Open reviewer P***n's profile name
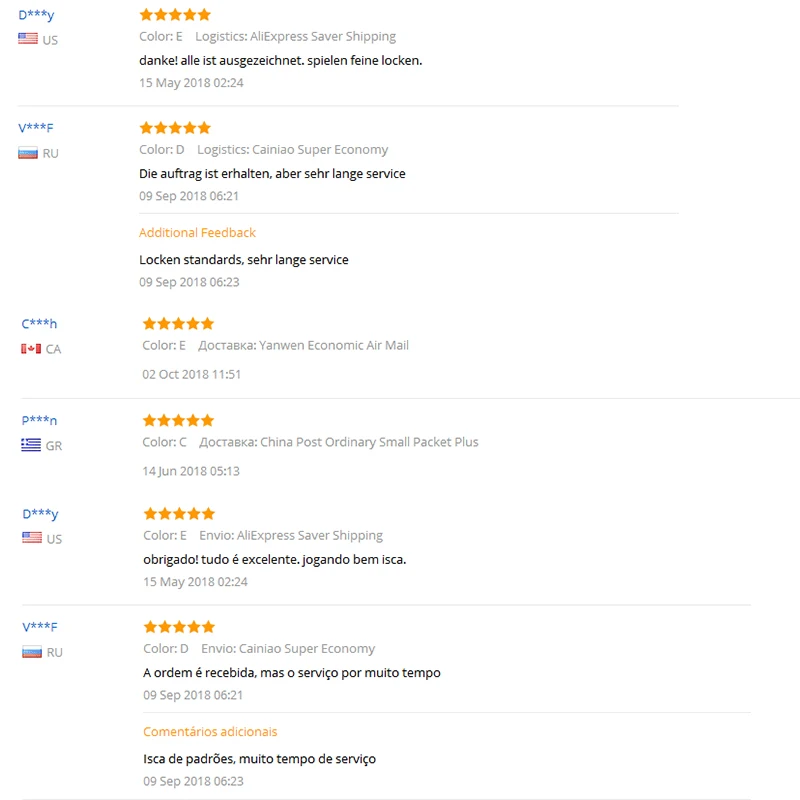Image resolution: width=800 pixels, height=800 pixels. (x=40, y=421)
